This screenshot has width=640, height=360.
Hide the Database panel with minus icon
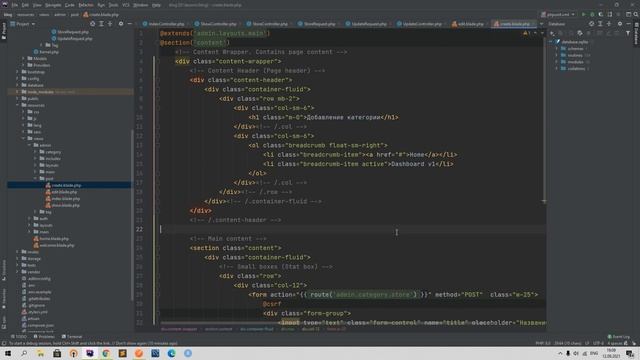[629, 24]
